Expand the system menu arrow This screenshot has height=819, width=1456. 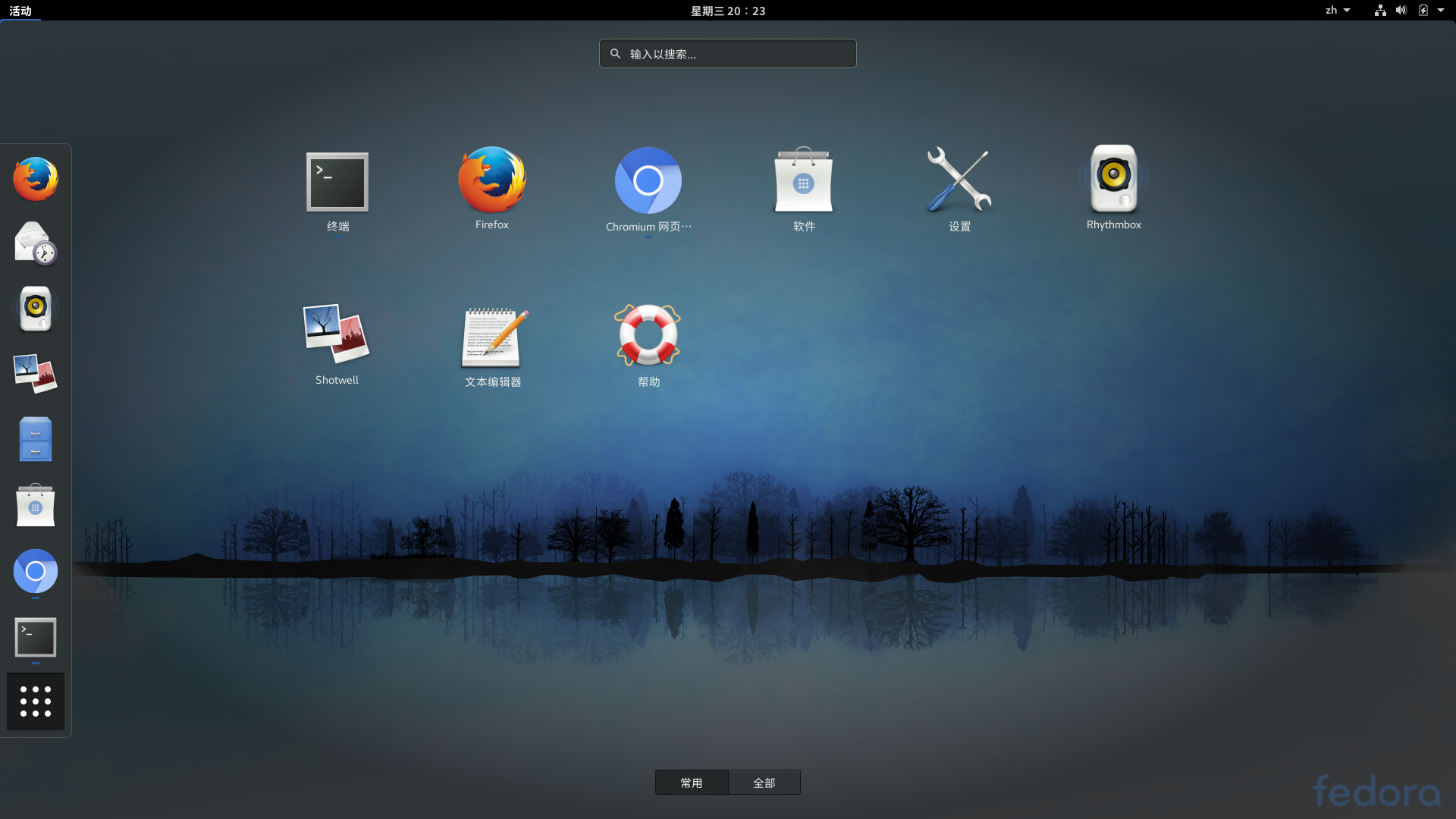(x=1441, y=11)
